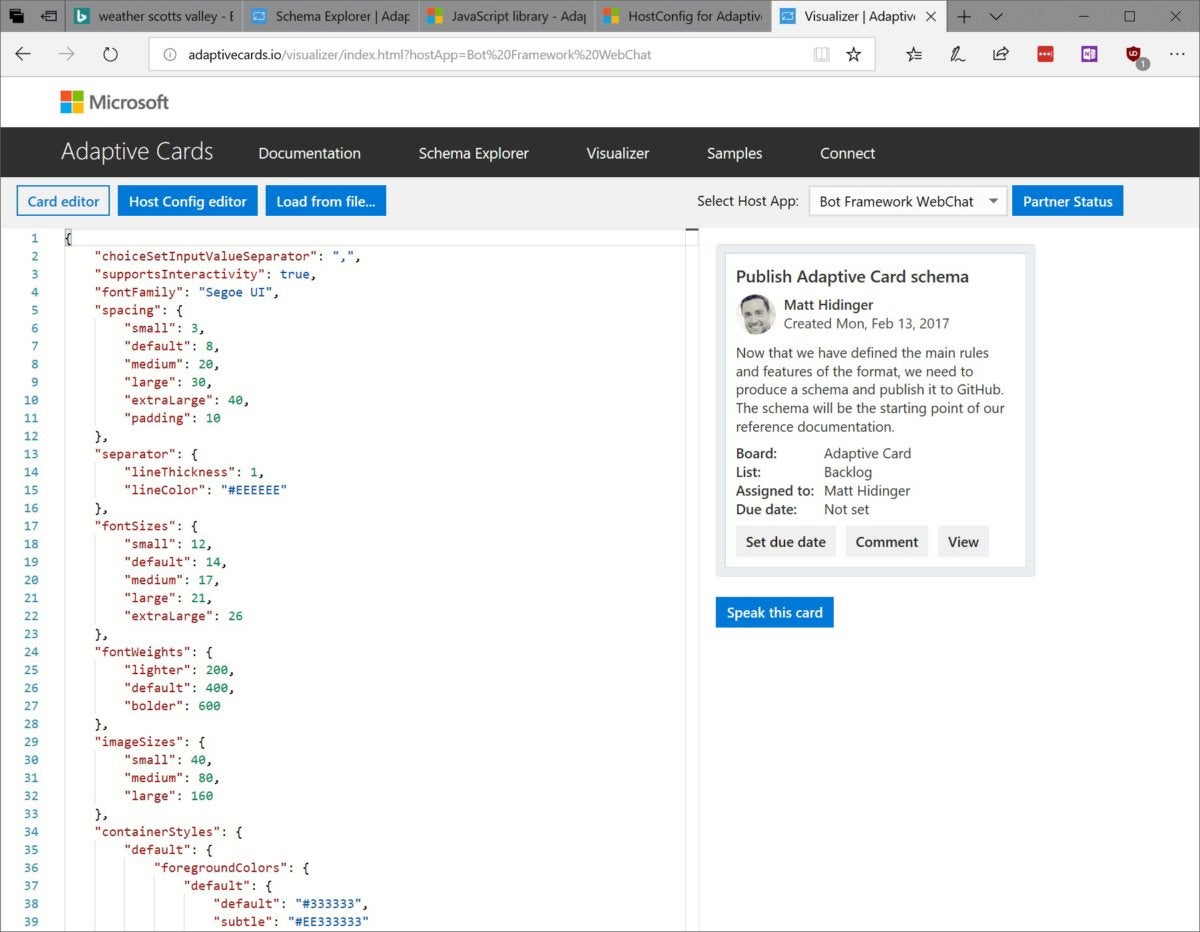The image size is (1200, 932).
Task: Show the tabs you've set aside
Action: (x=17, y=16)
